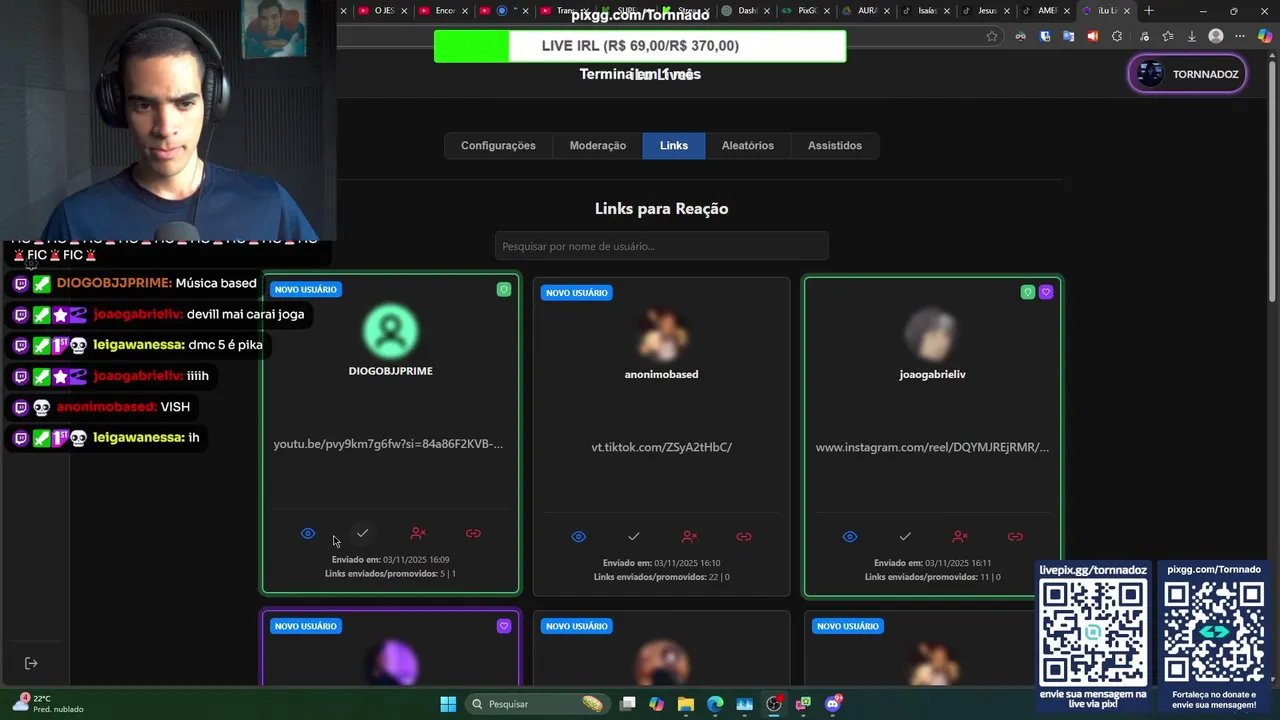This screenshot has height=720, width=1280.
Task: Open browser downloads icon
Action: click(x=1190, y=36)
